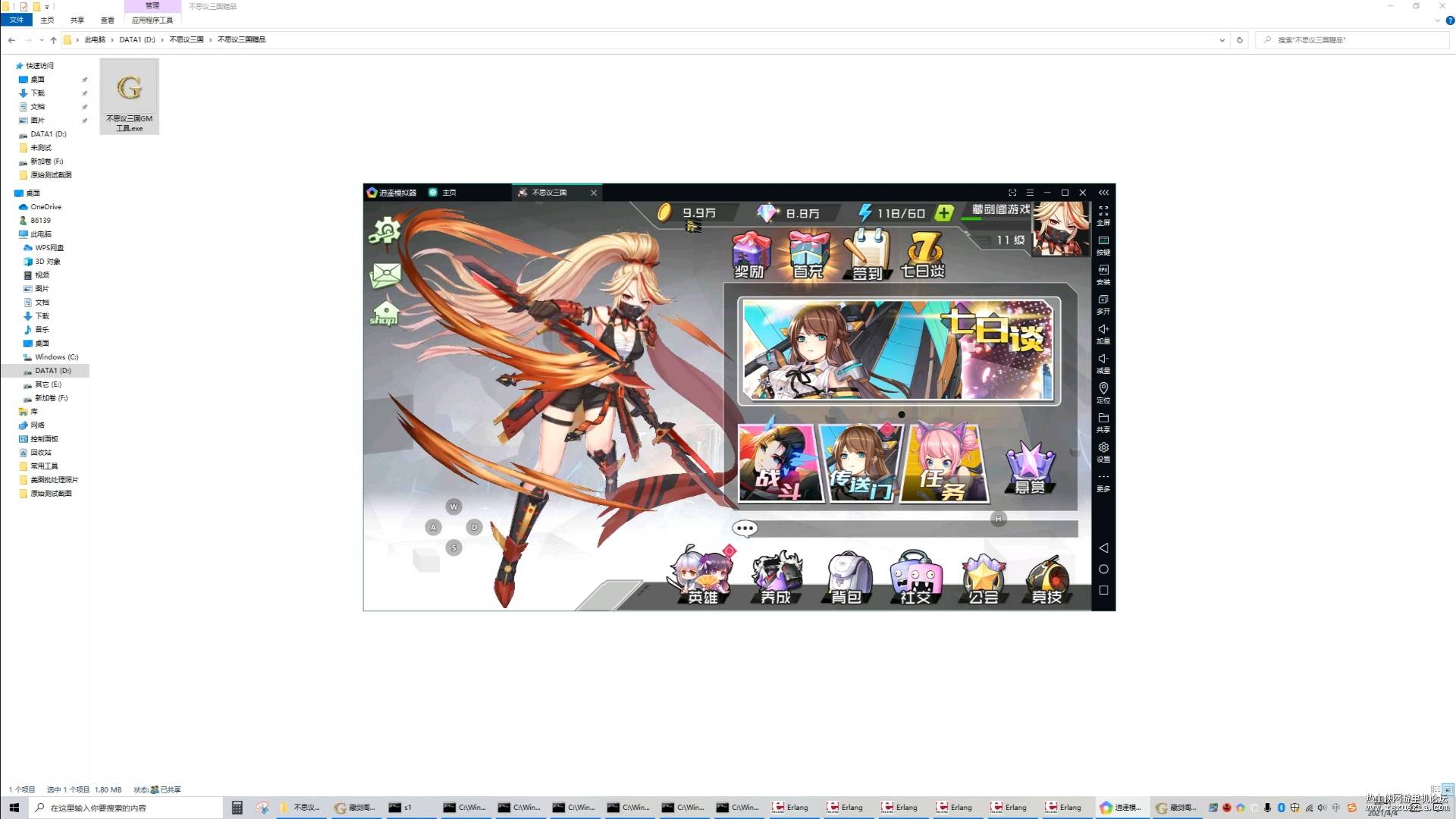Open the recent locations dropdown arrow
The width and height of the screenshot is (1456, 819).
coord(41,39)
